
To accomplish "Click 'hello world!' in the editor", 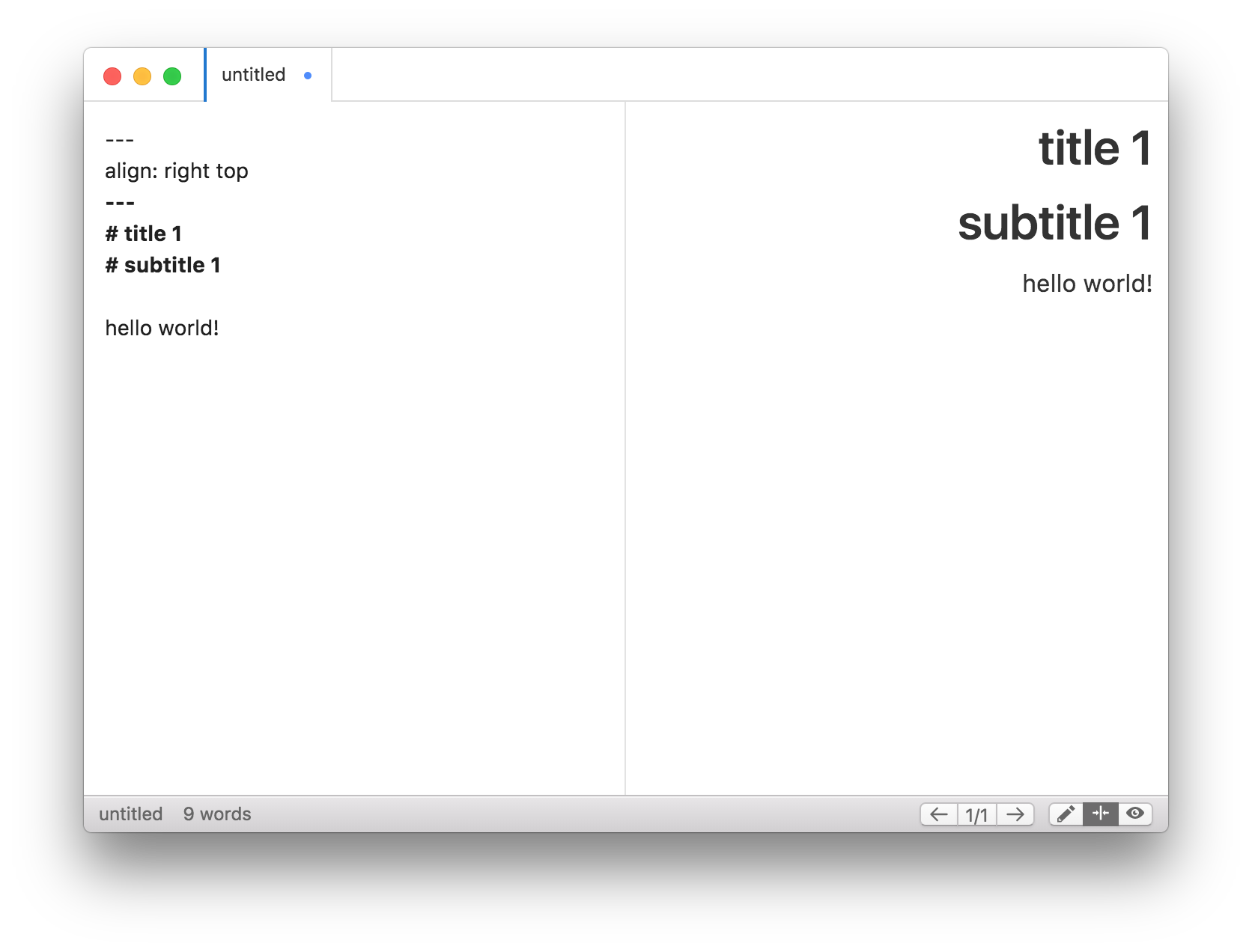I will [162, 329].
